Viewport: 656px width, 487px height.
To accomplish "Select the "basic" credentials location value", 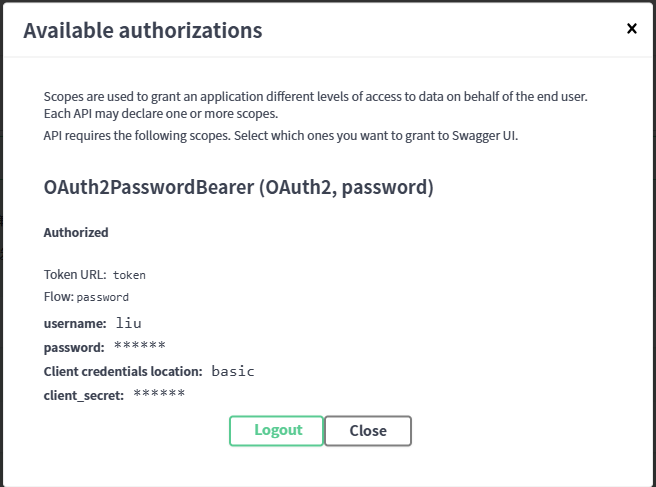I will (x=233, y=371).
